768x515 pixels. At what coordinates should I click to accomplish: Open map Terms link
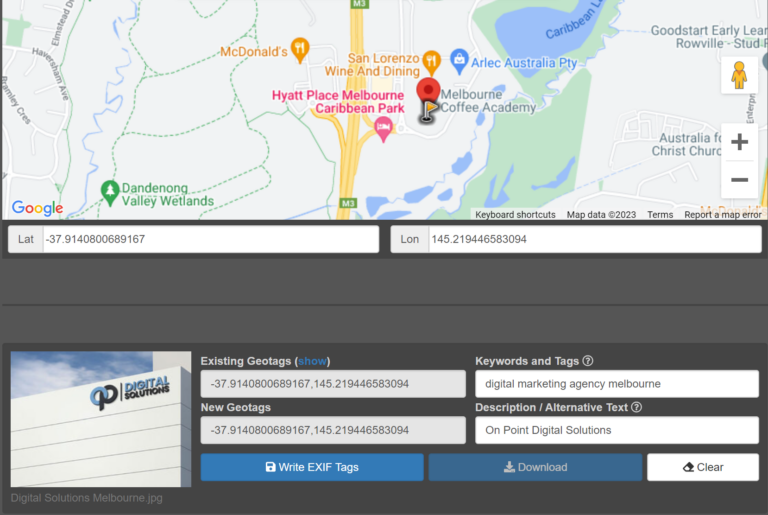point(660,215)
